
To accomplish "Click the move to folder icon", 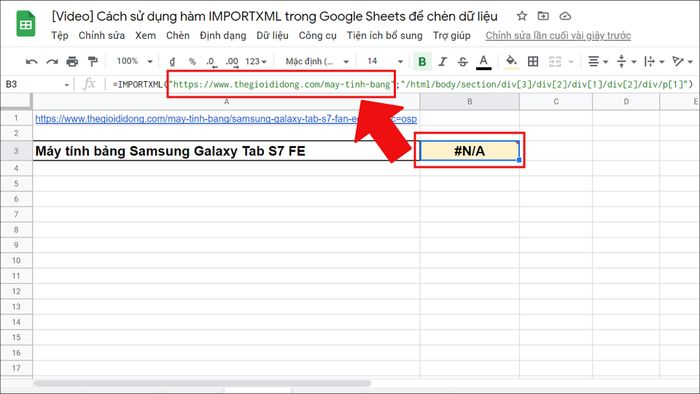I will click(x=543, y=16).
